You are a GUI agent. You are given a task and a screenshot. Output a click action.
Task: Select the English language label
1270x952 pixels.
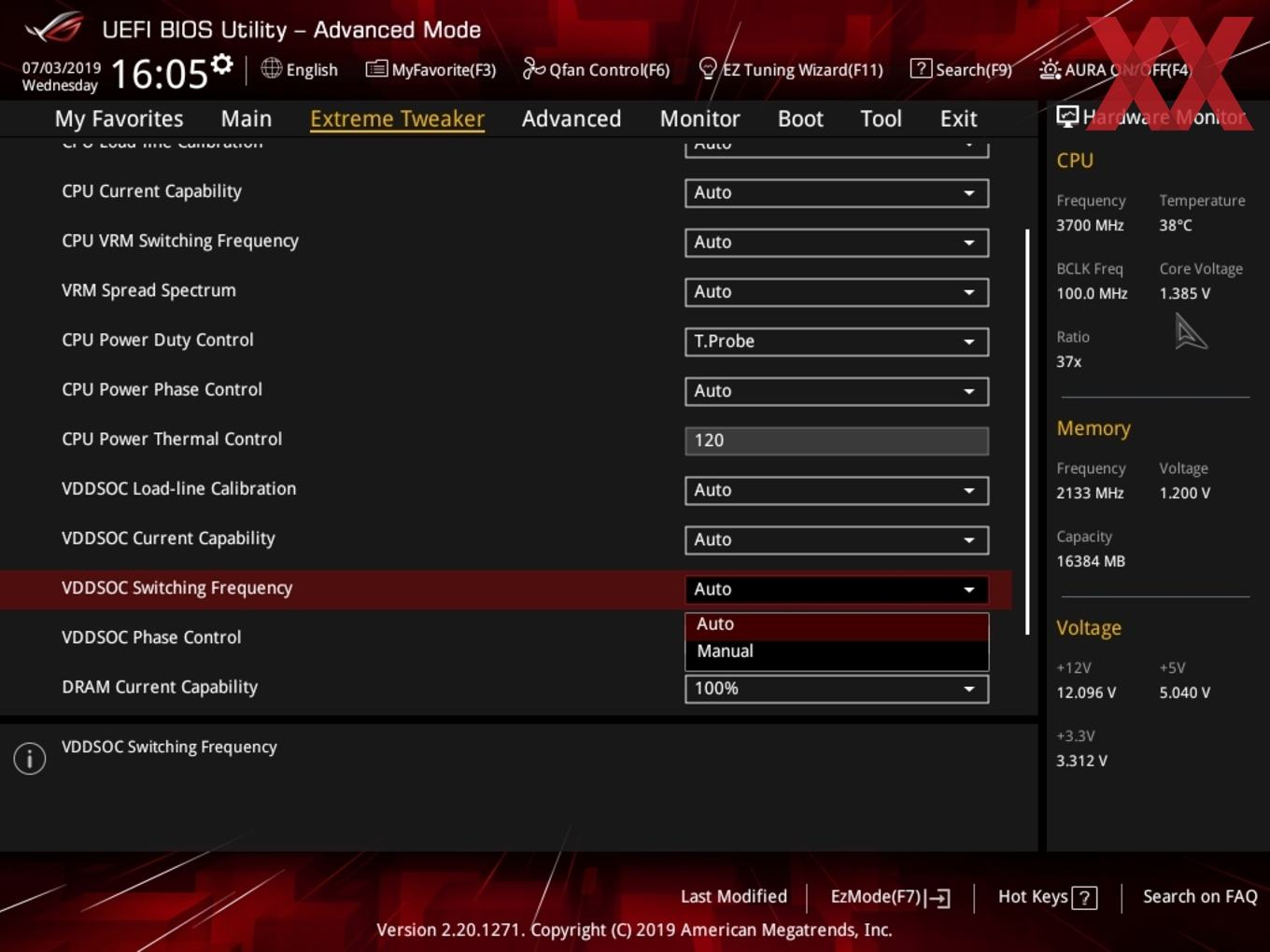pos(312,70)
